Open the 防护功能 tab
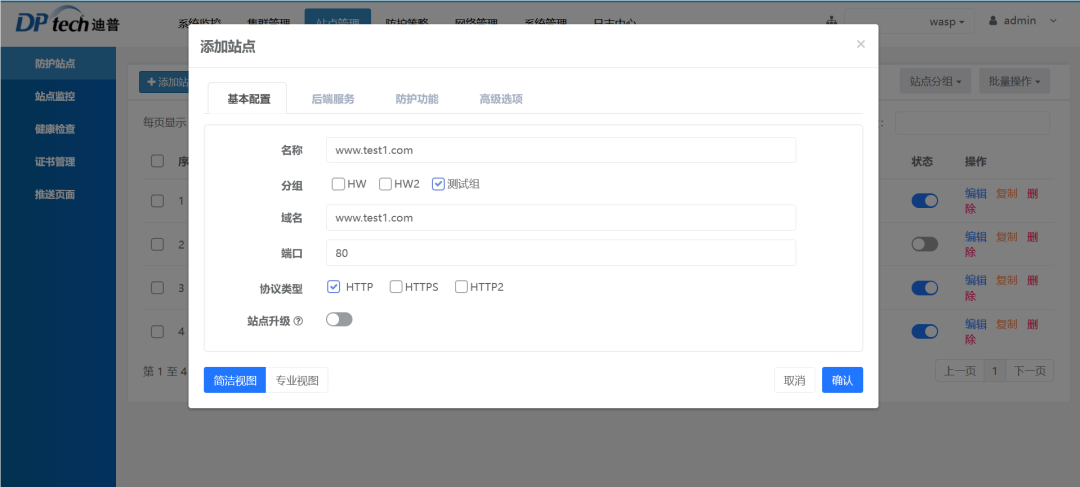Viewport: 1080px width, 487px height. [x=417, y=99]
